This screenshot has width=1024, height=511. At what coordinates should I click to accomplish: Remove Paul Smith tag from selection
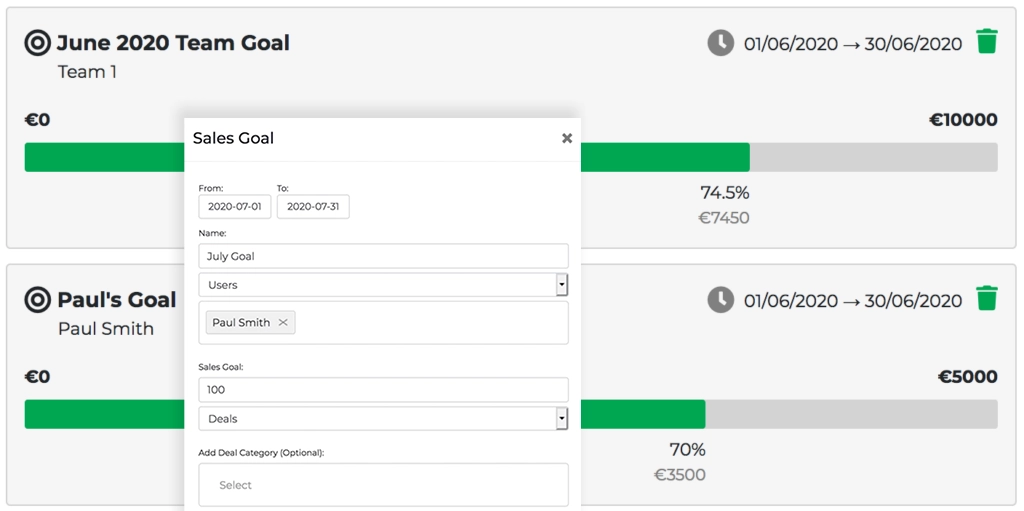[283, 322]
